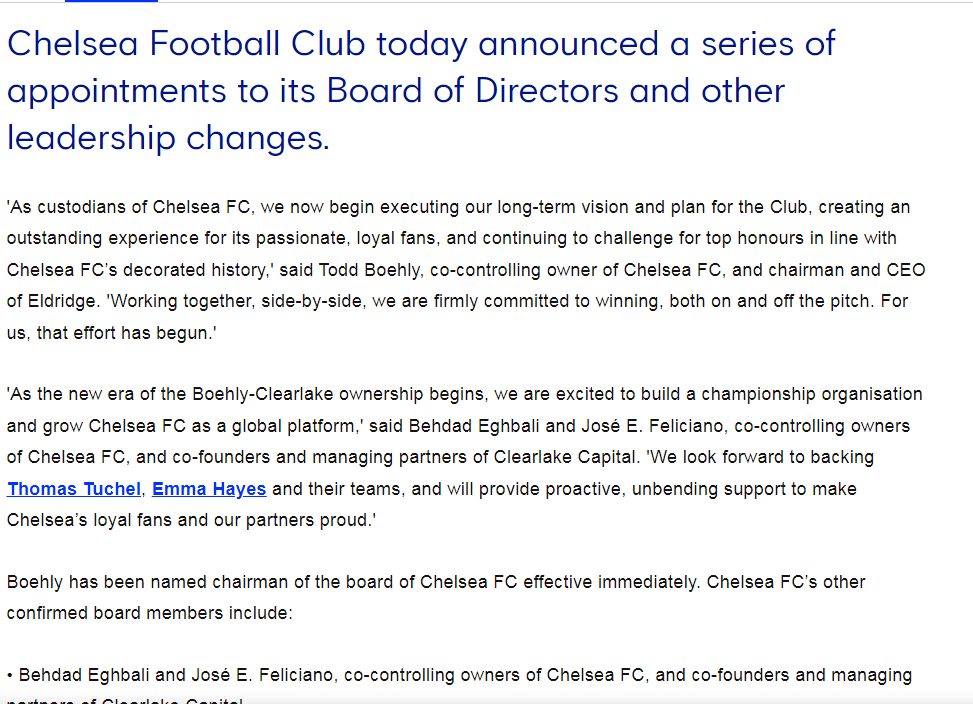Click the 'As custodians of Chelsea FC' paragraph opening
Viewport: 973px width, 704px height.
click(128, 207)
